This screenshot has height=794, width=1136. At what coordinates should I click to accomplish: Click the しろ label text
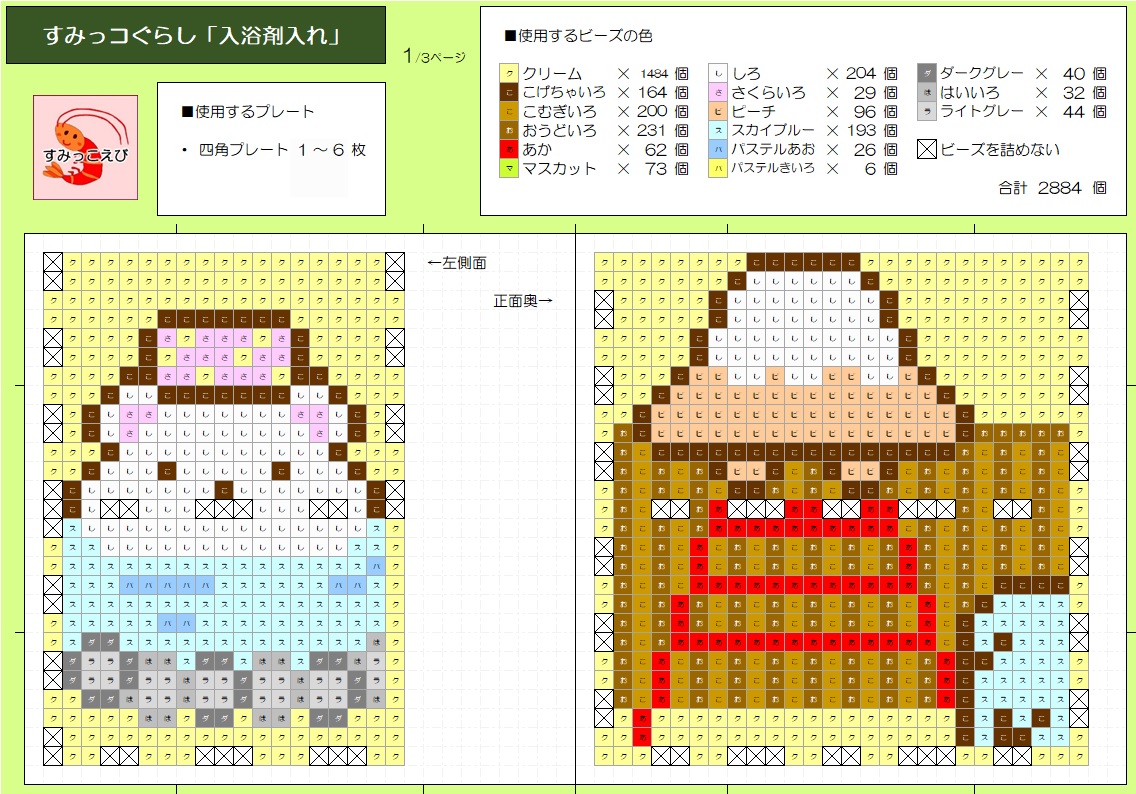click(x=746, y=74)
